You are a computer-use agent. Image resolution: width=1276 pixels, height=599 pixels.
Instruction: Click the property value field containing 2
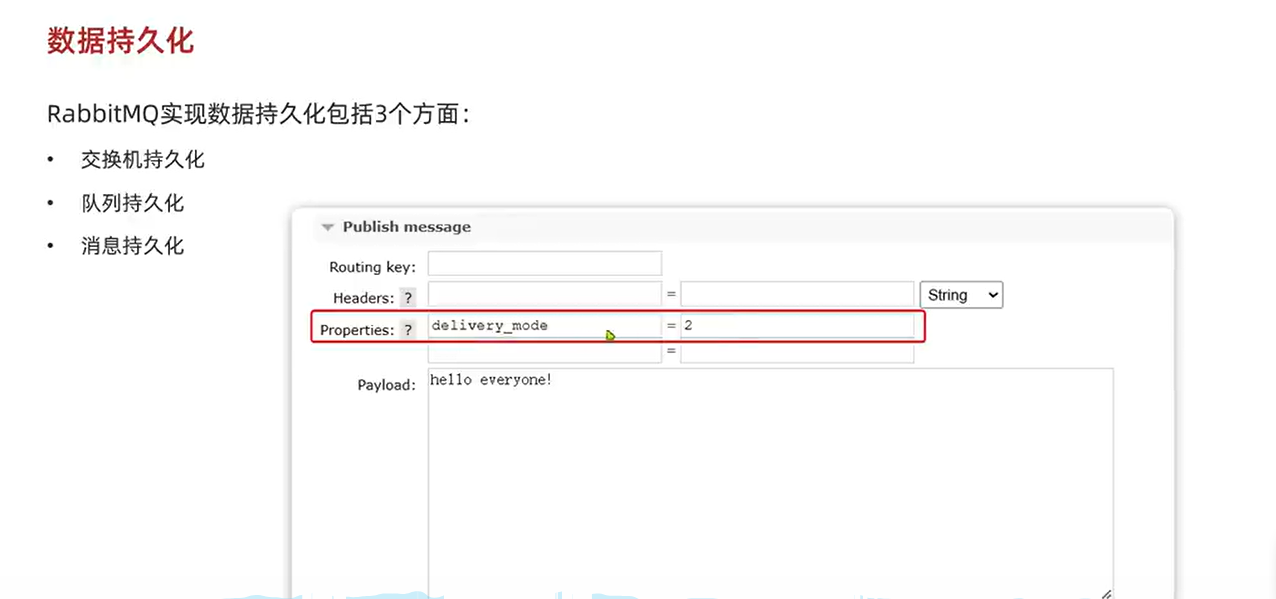[797, 326]
